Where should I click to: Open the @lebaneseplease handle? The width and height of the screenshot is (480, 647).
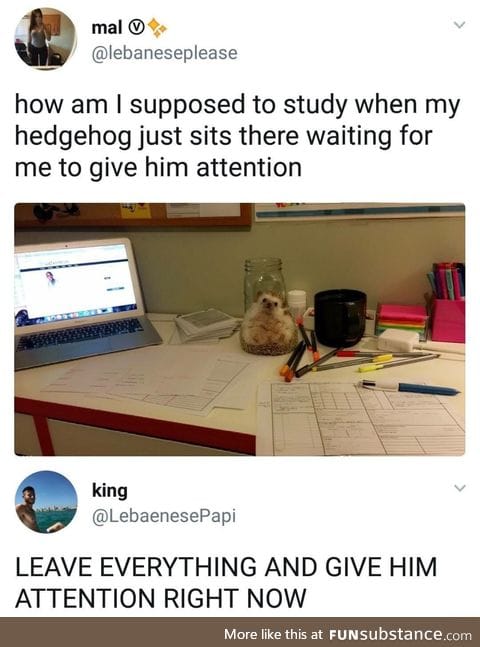164,53
